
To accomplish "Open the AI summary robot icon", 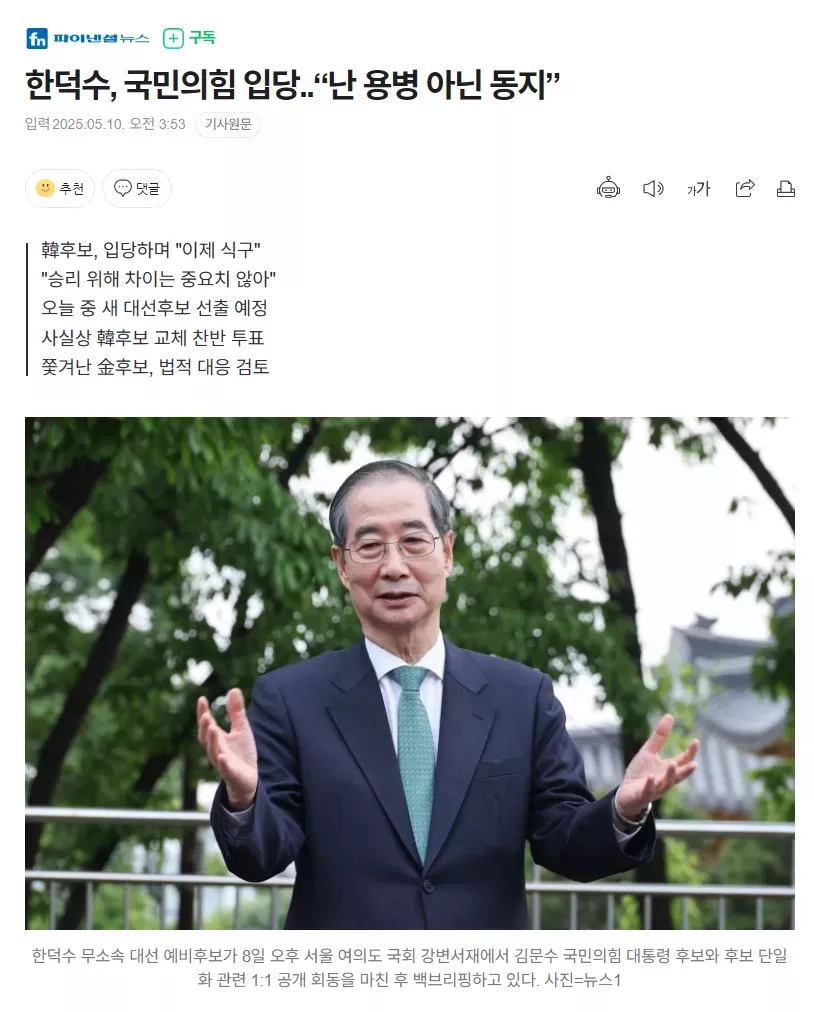I will (x=608, y=188).
